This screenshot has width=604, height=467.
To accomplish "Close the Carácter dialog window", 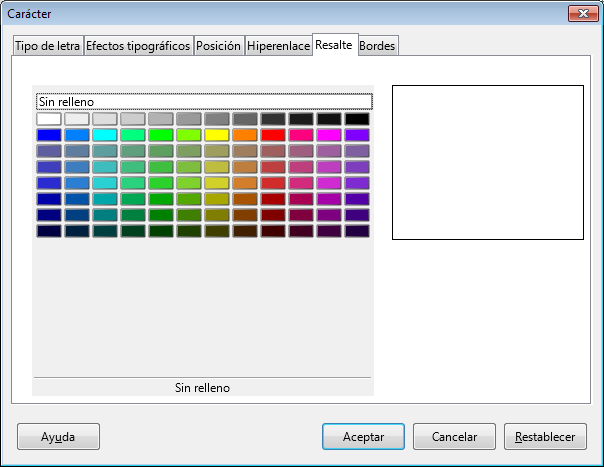I will click(583, 13).
